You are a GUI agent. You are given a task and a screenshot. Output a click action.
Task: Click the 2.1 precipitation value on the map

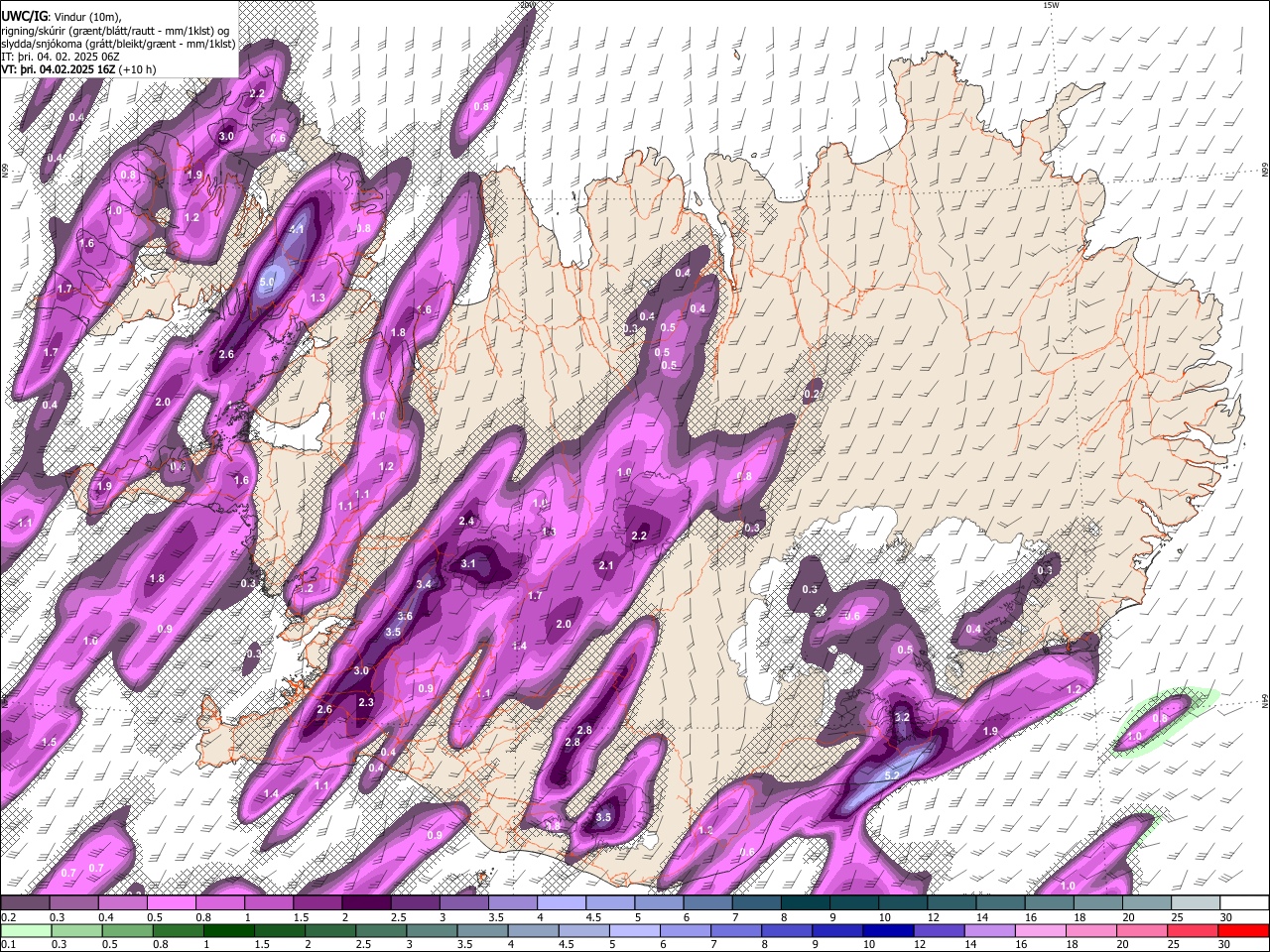tap(606, 565)
